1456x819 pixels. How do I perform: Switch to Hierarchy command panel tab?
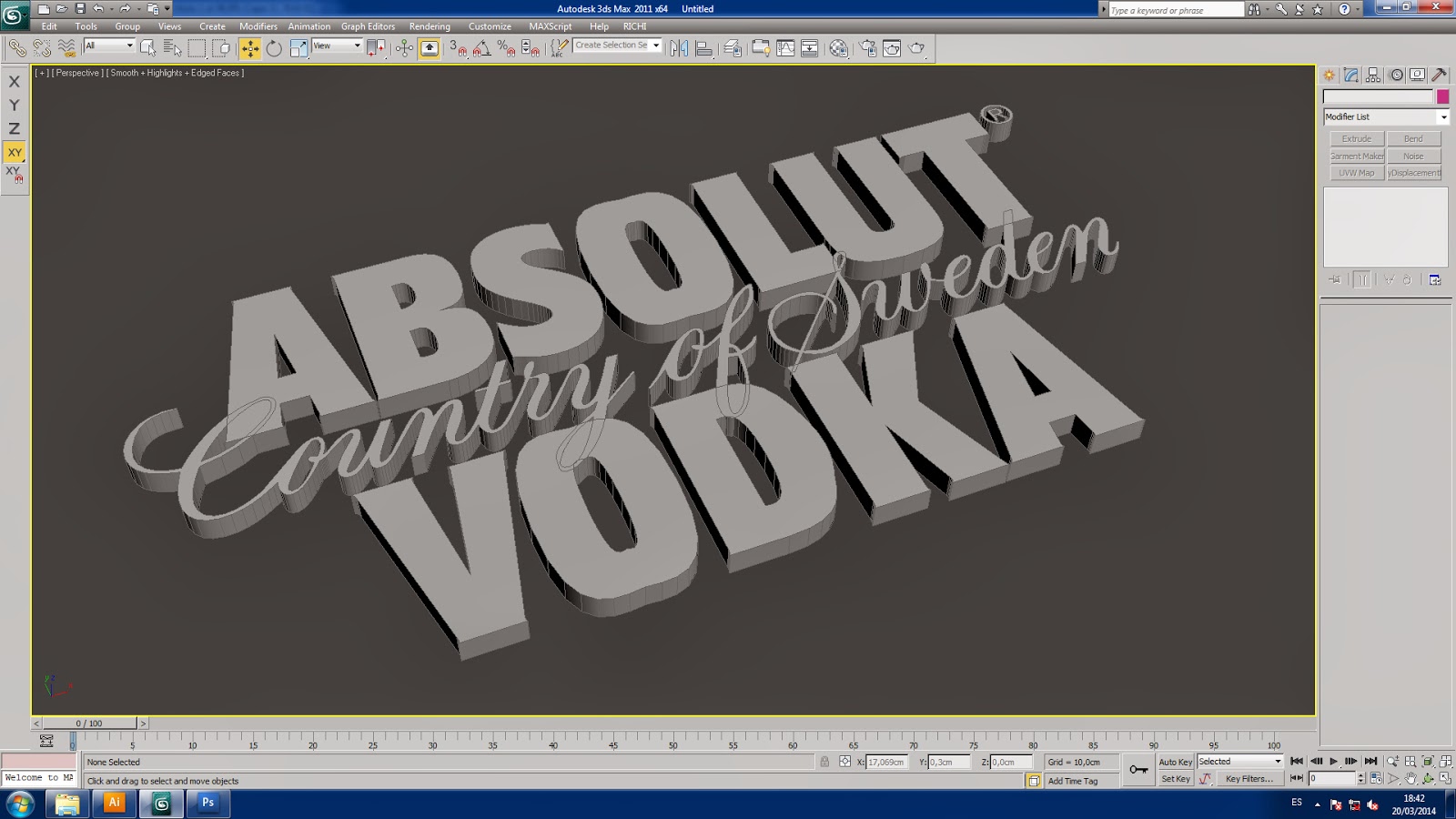(1373, 76)
